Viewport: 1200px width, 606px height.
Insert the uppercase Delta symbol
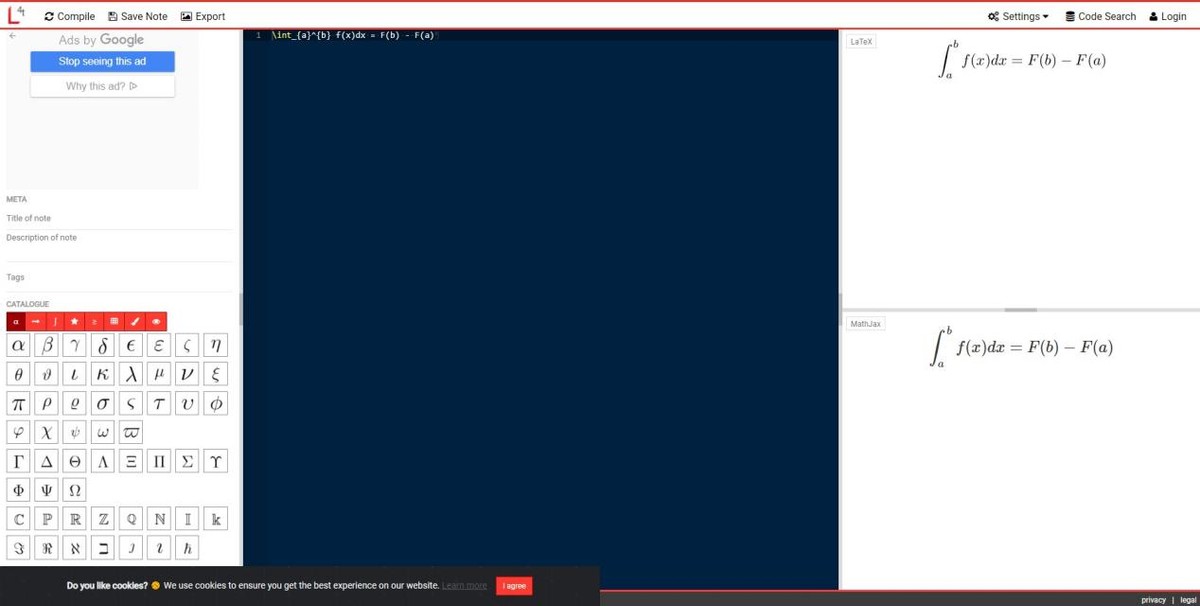tap(46, 462)
